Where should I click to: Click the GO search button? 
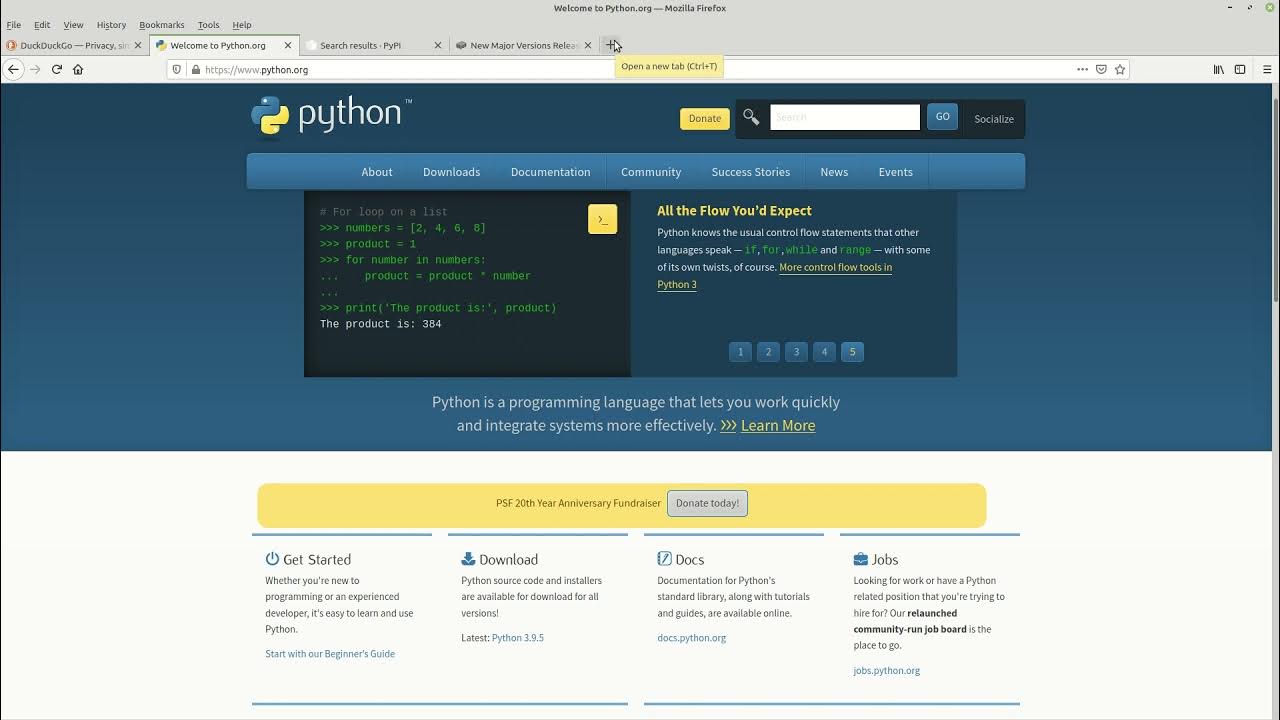(942, 117)
